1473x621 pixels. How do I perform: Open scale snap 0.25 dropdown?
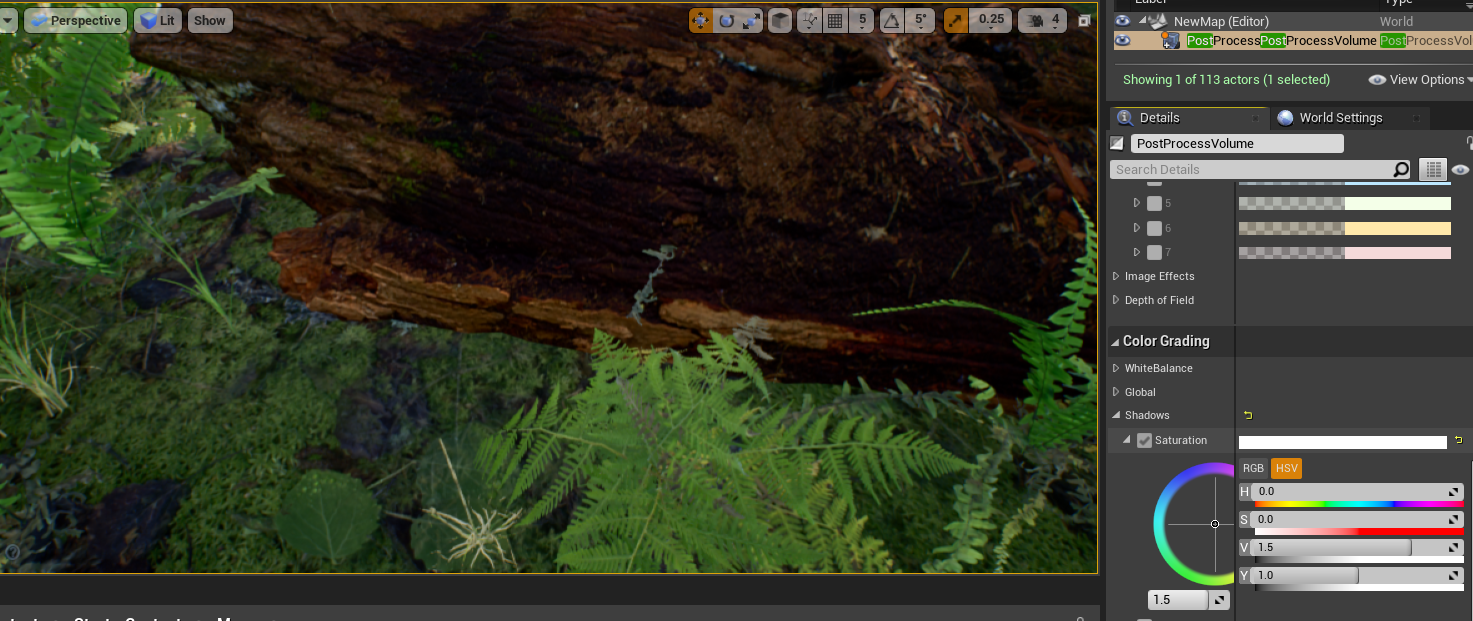tap(991, 20)
